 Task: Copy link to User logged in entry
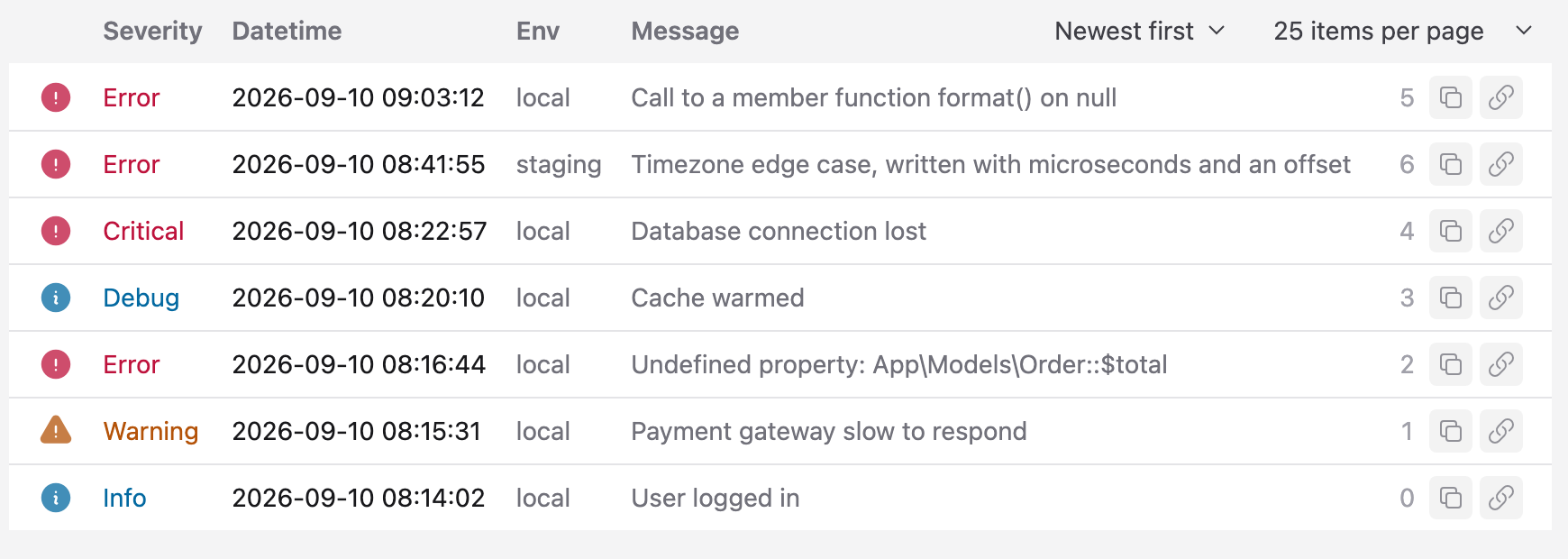click(1501, 498)
